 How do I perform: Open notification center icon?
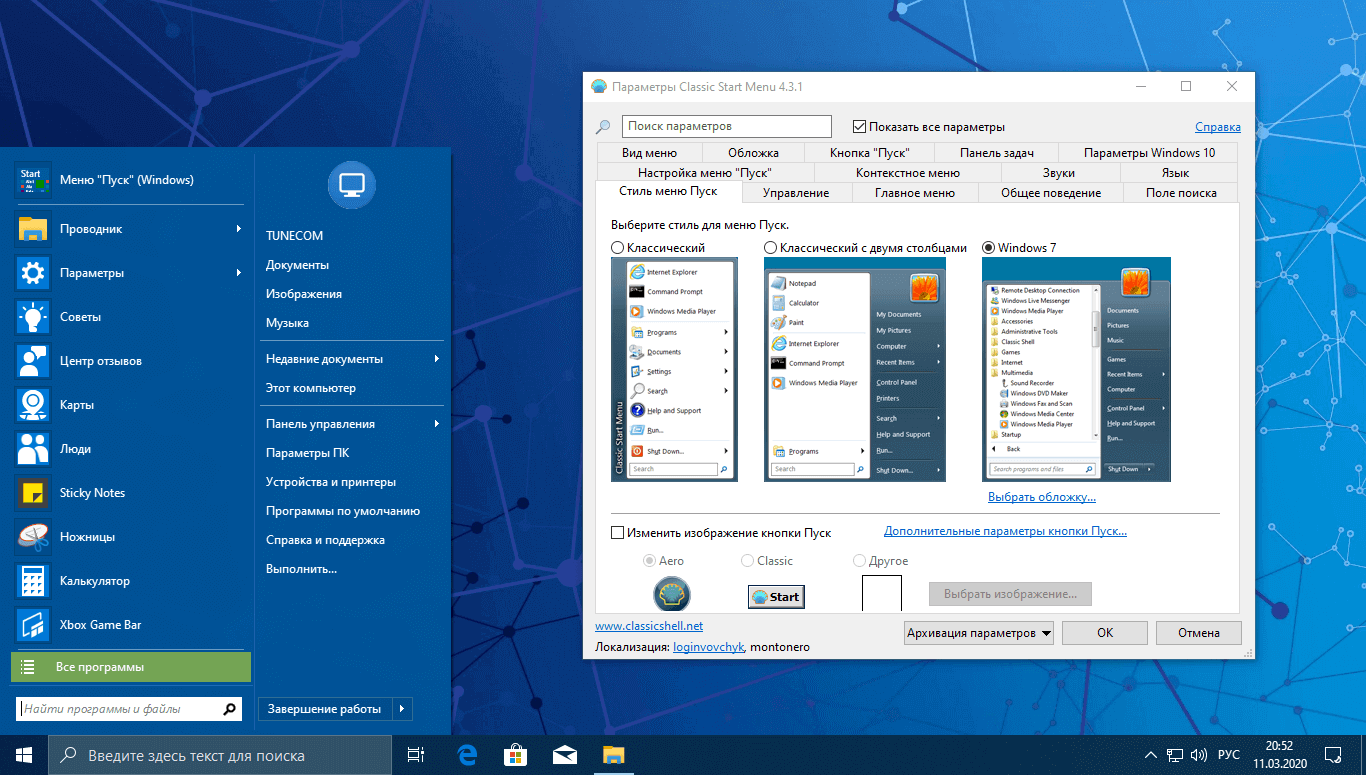tap(1333, 755)
